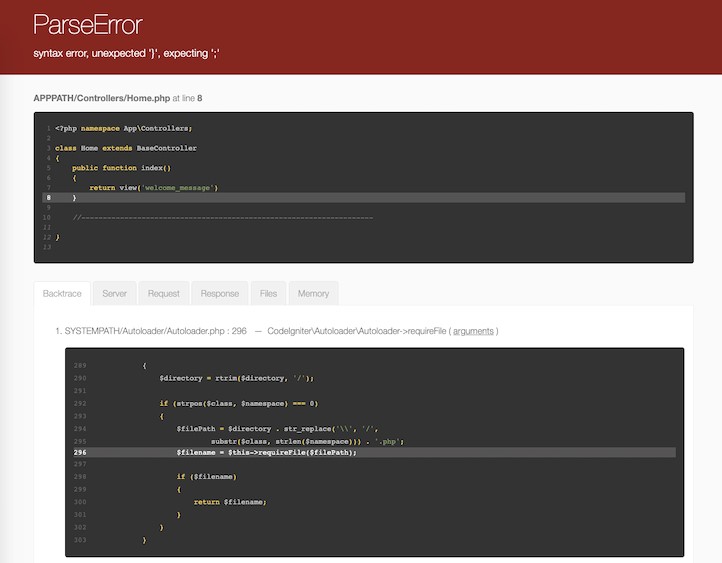Click the namespace App\Controllers line
Image resolution: width=722 pixels, height=563 pixels.
click(123, 128)
